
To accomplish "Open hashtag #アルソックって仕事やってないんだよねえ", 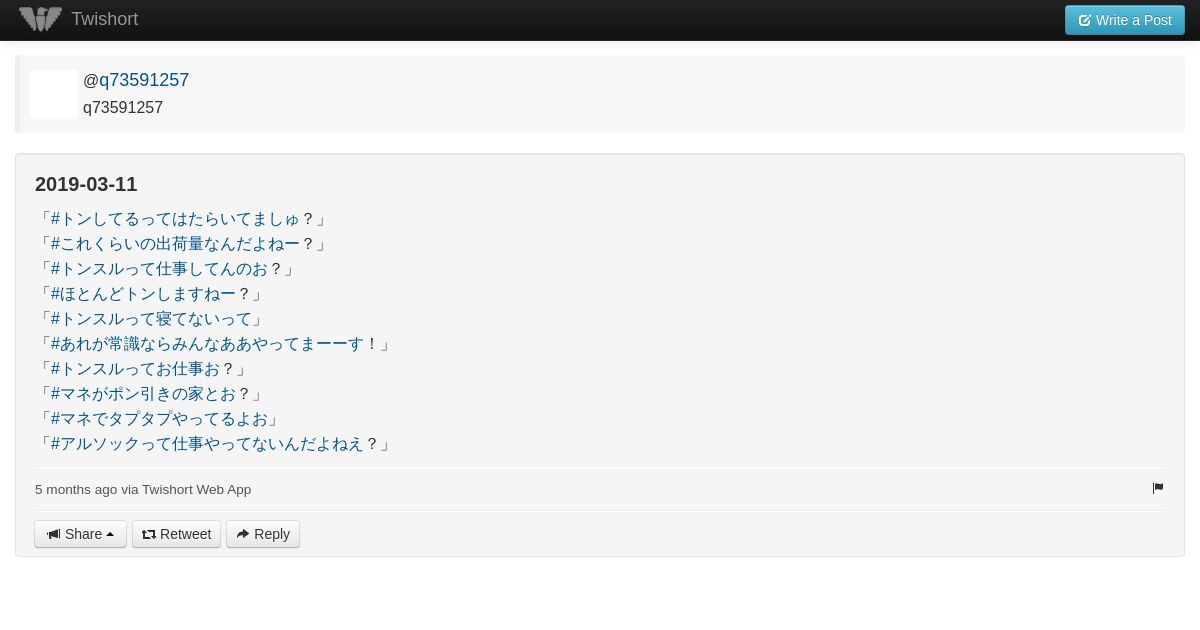I will click(x=207, y=444).
